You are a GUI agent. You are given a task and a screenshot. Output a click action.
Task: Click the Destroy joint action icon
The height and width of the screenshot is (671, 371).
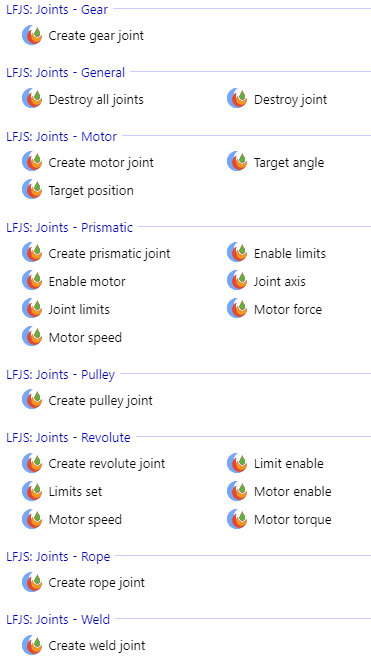(237, 99)
